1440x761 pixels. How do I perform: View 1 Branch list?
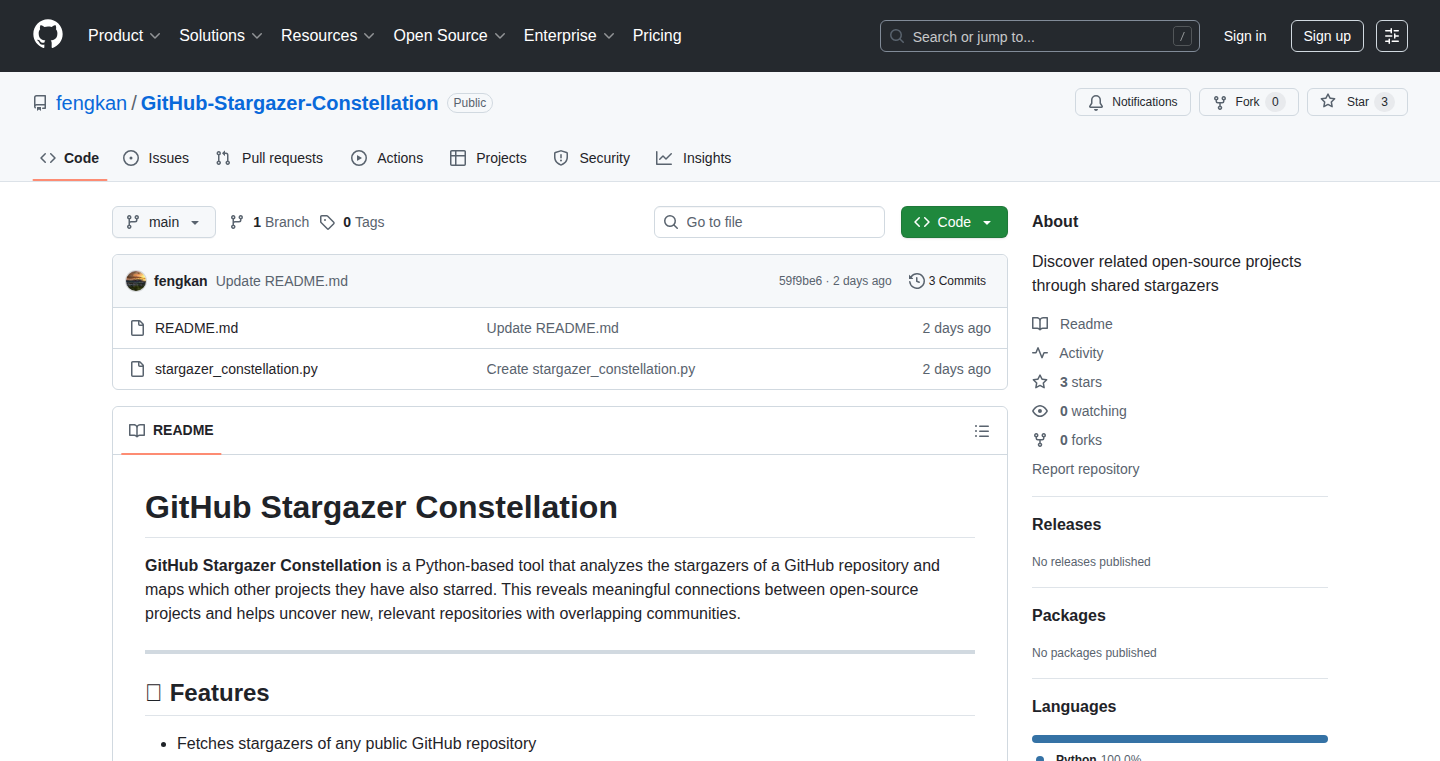click(269, 222)
